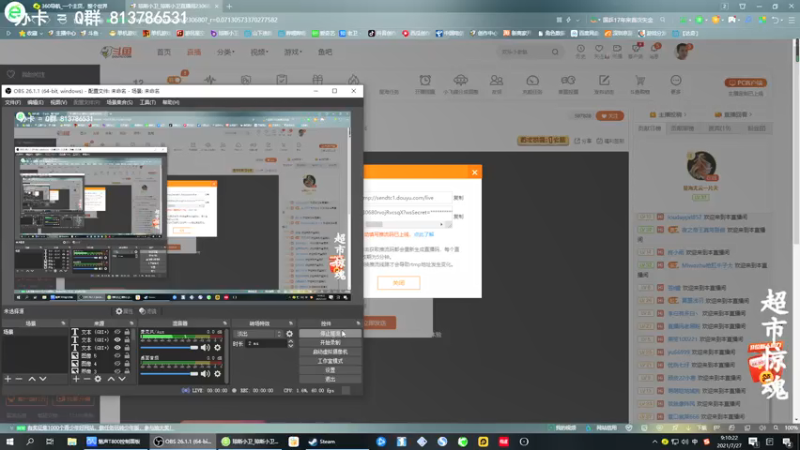Image resolution: width=800 pixels, height=450 pixels.
Task: Move scene up with arrow icon
Action: (32, 379)
